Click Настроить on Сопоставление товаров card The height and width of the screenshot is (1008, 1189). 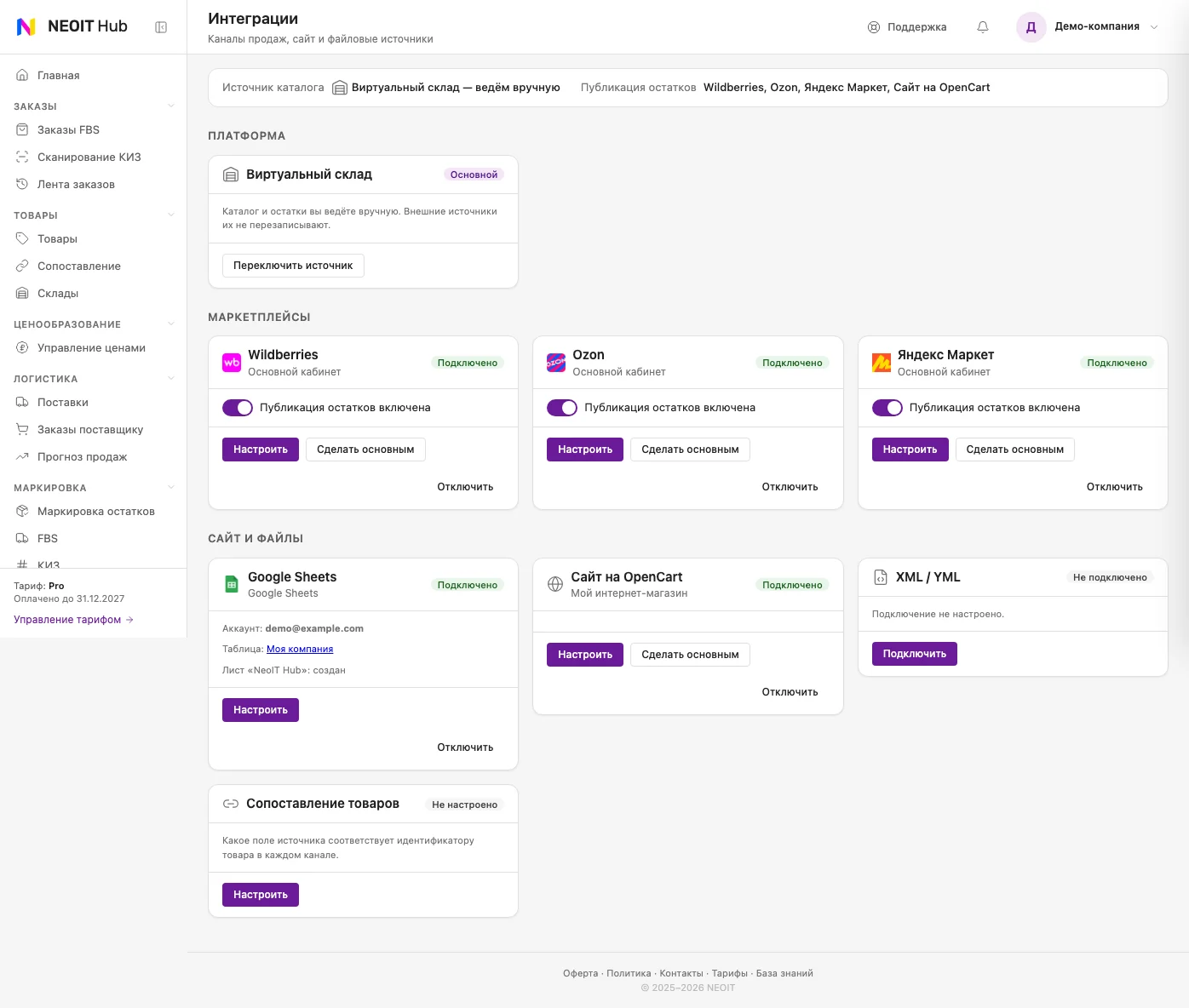261,895
